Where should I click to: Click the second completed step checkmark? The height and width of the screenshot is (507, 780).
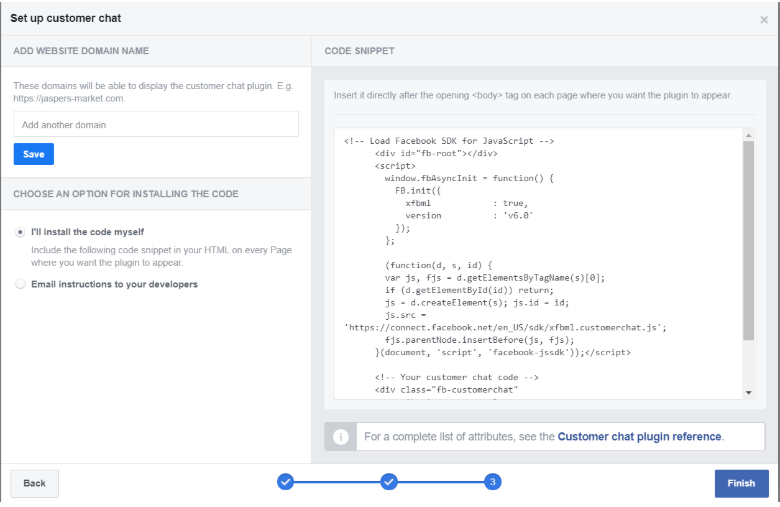pos(389,482)
